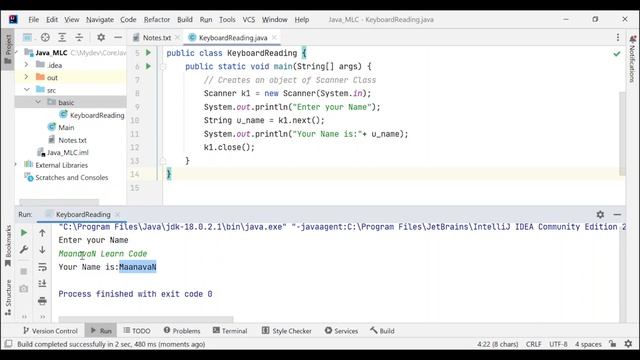Open the Edit menu

[51, 20]
